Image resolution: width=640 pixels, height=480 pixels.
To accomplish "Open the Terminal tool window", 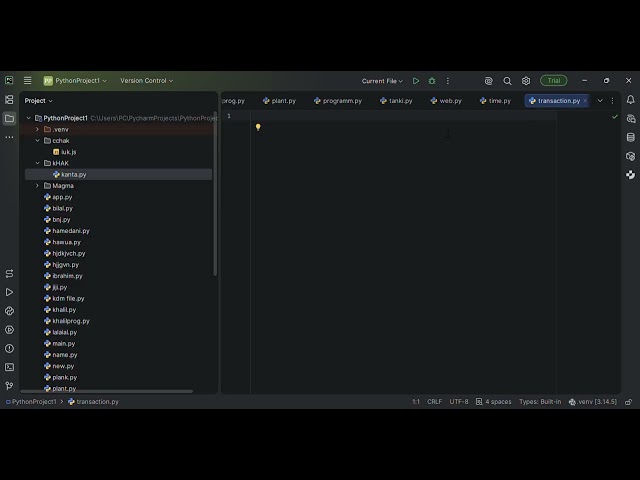I will coord(9,367).
